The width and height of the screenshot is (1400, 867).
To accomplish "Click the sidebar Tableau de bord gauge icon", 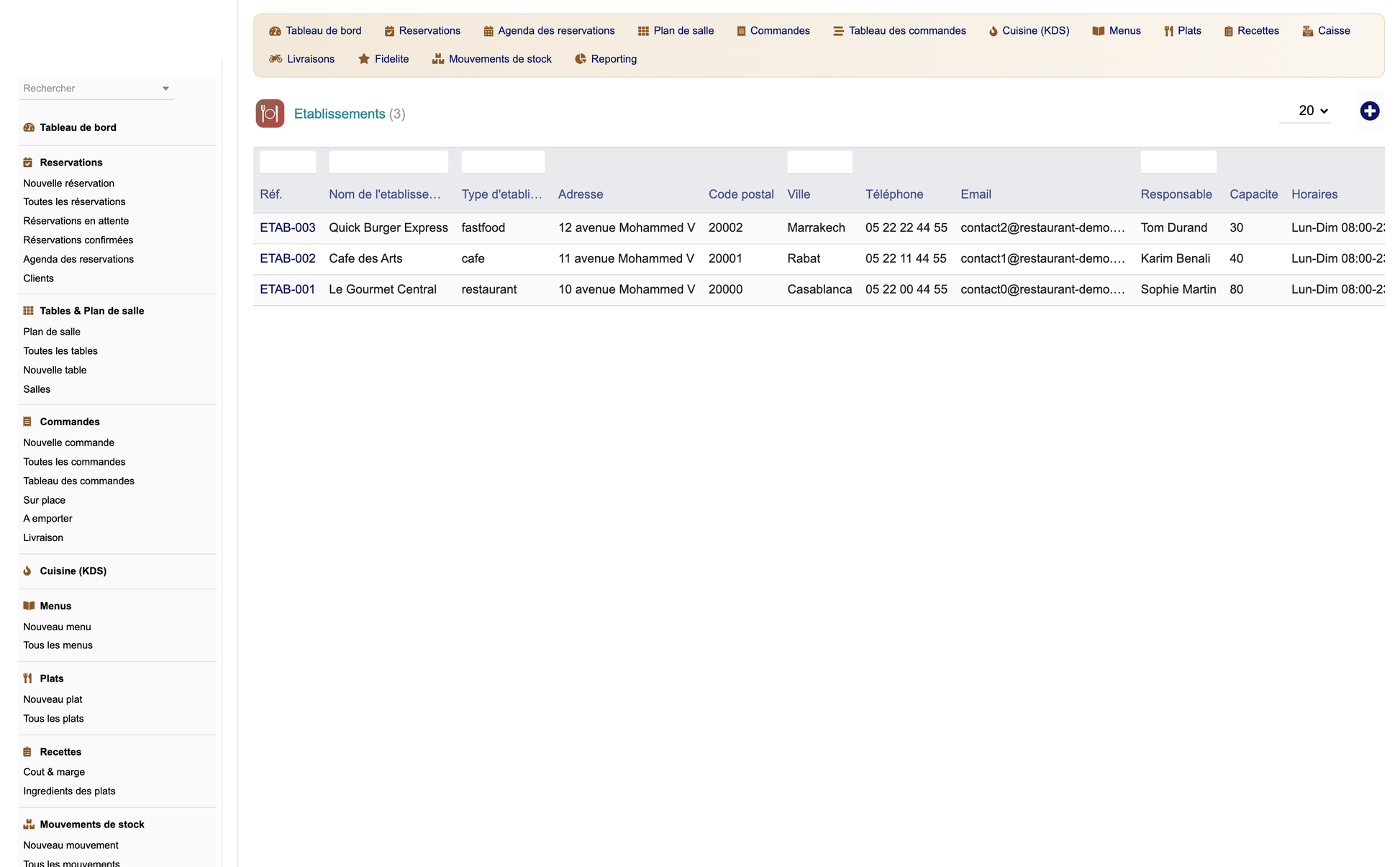I will click(29, 127).
